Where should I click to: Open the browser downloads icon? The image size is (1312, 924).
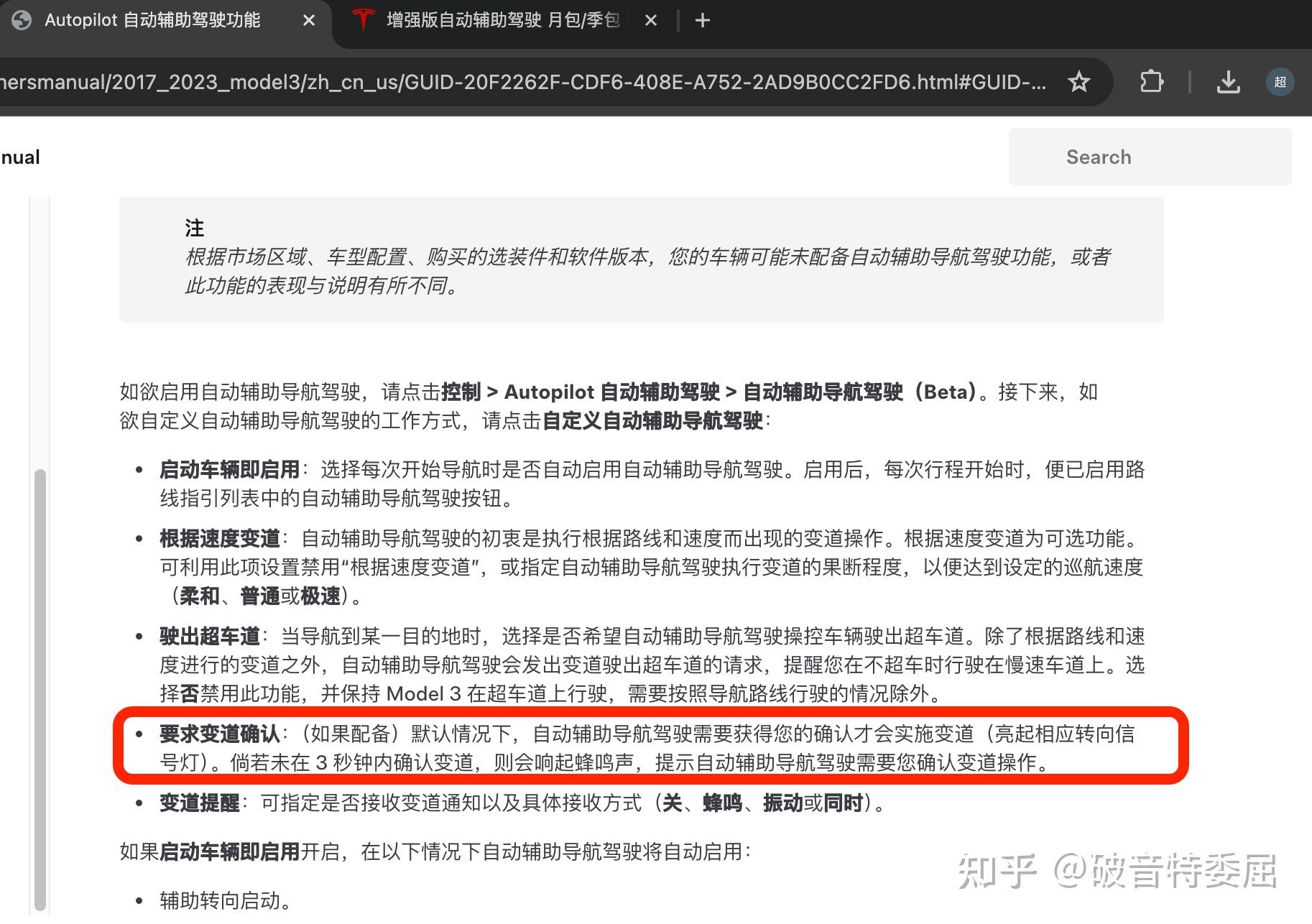pos(1228,82)
